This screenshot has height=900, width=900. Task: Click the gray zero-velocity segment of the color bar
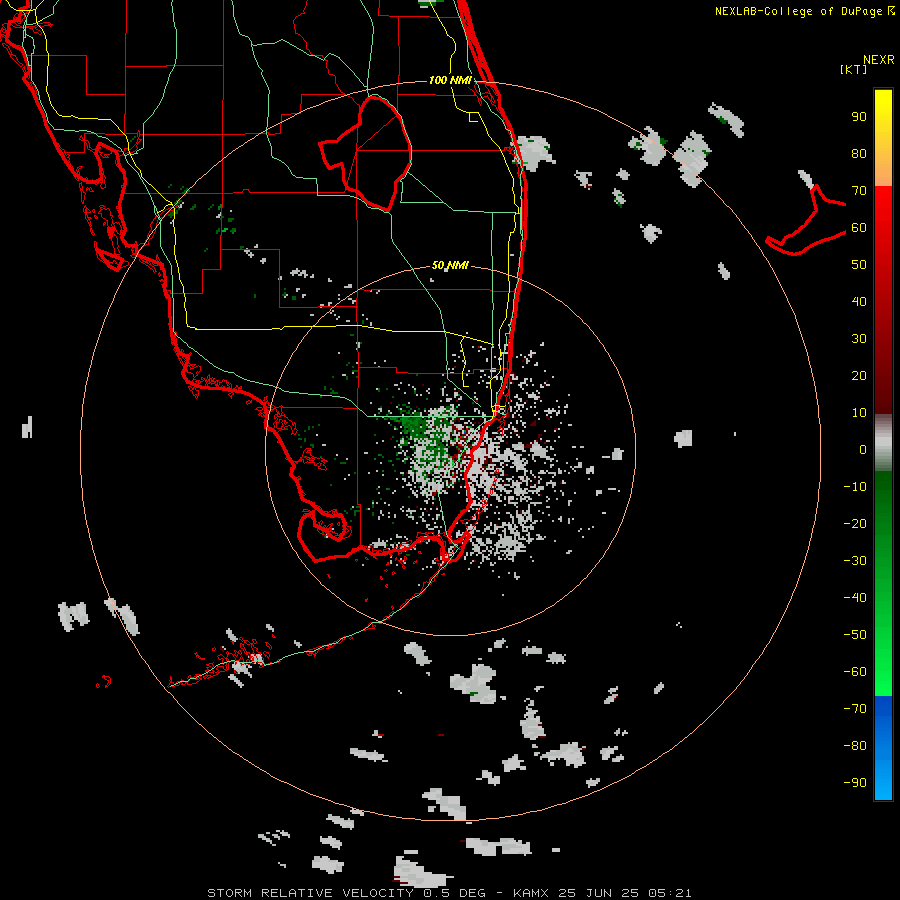click(x=883, y=442)
